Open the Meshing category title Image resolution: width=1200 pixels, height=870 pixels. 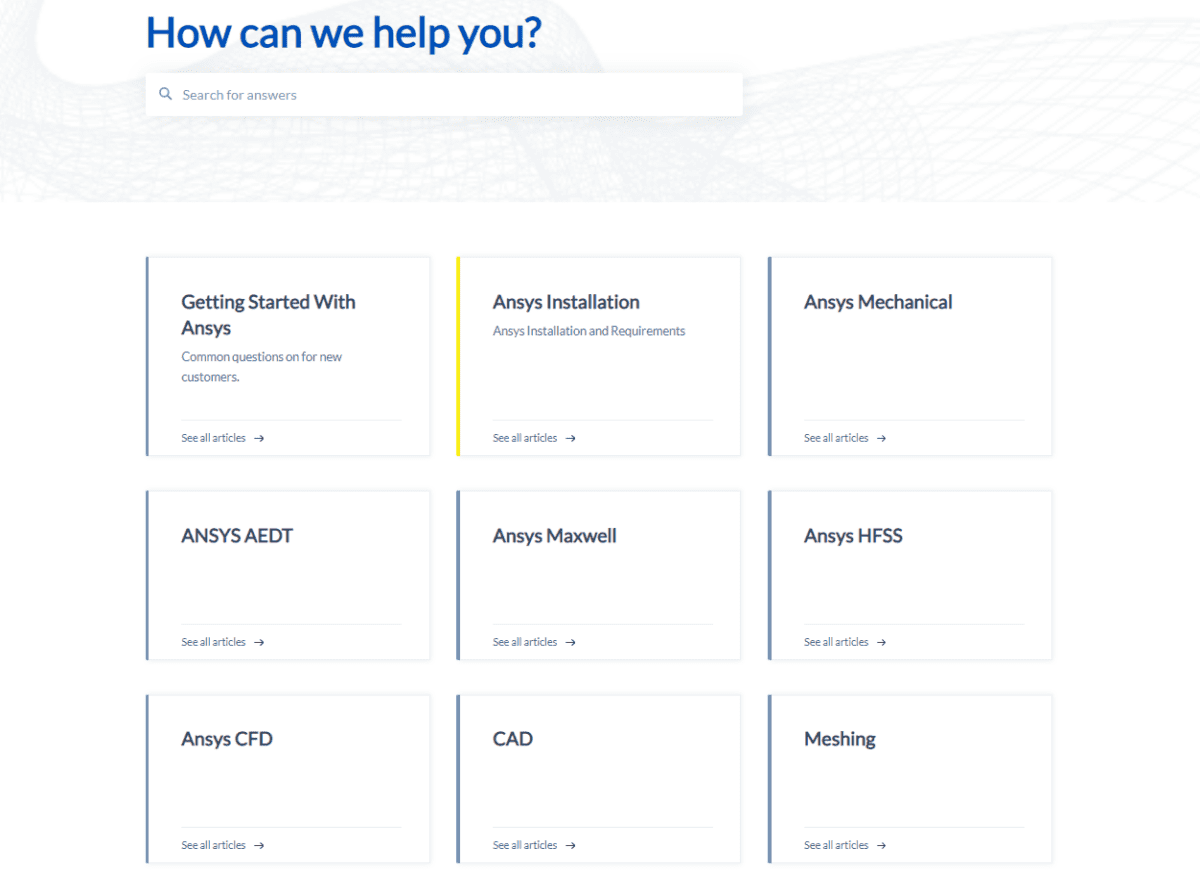coord(840,739)
